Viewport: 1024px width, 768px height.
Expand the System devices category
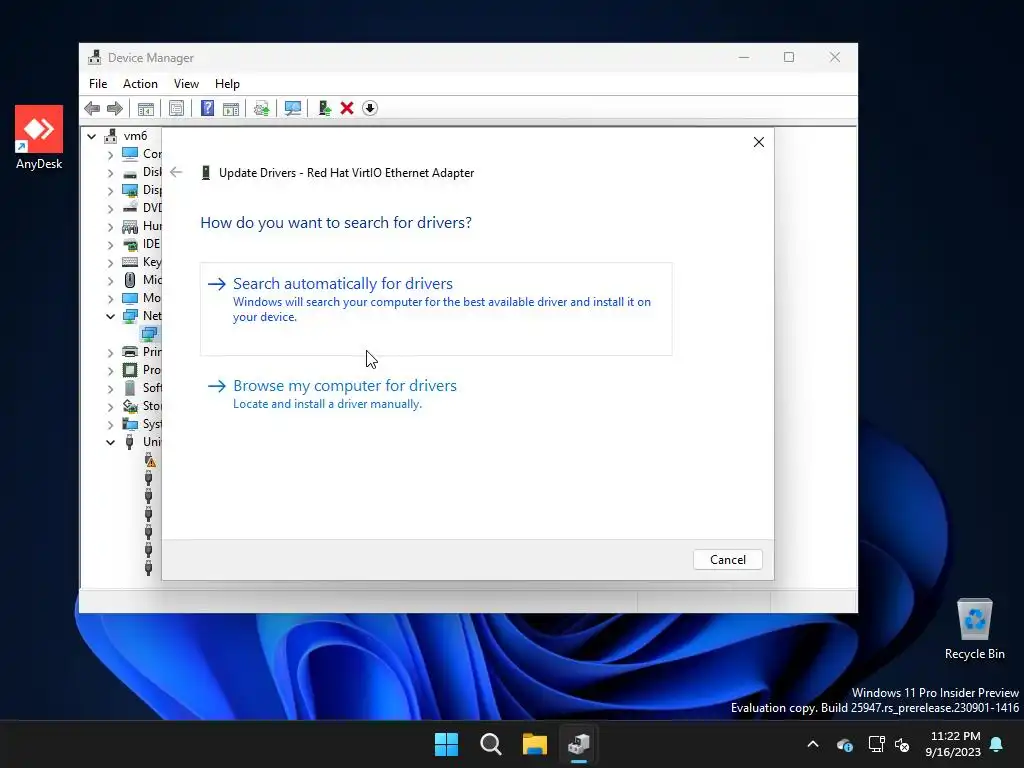(x=110, y=424)
